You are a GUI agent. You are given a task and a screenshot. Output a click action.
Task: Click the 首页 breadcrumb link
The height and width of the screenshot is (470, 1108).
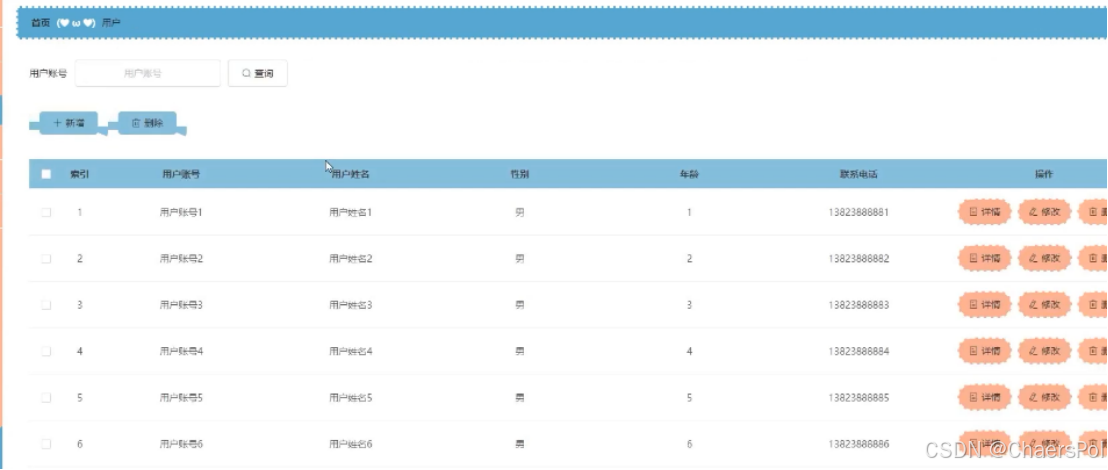40,23
